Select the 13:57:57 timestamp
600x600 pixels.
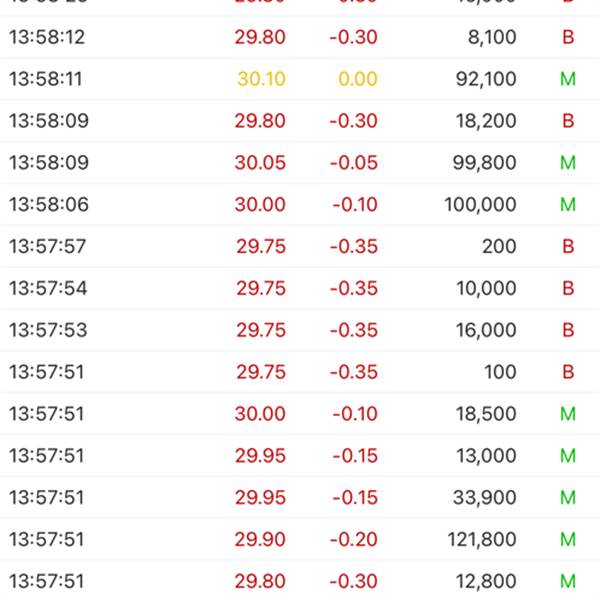(x=48, y=247)
